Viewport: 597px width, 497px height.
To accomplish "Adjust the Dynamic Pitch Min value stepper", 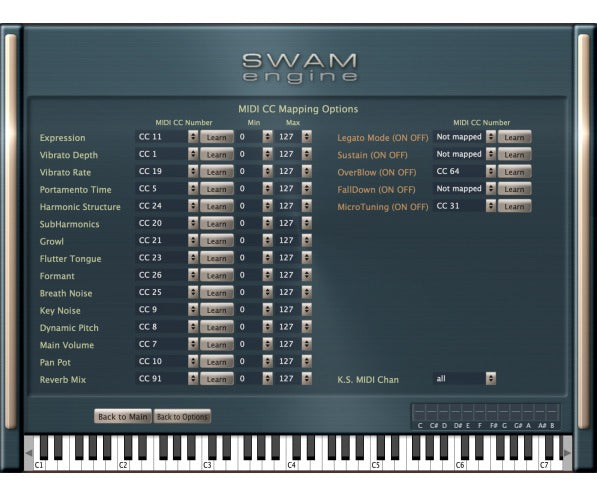I will tap(268, 327).
